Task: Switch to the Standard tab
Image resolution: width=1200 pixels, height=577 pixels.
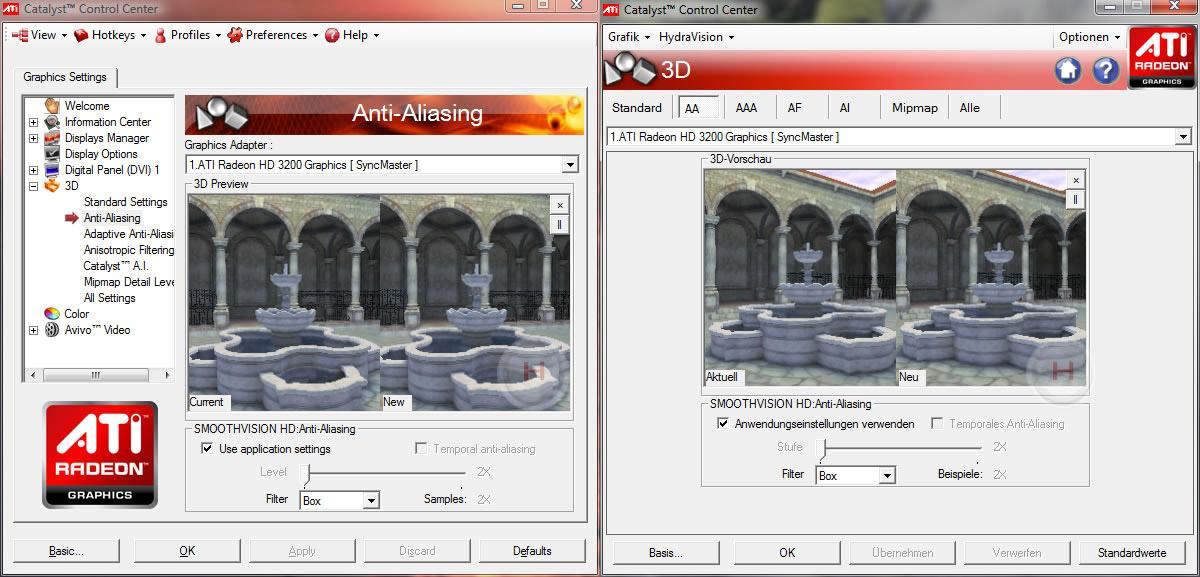Action: [637, 108]
